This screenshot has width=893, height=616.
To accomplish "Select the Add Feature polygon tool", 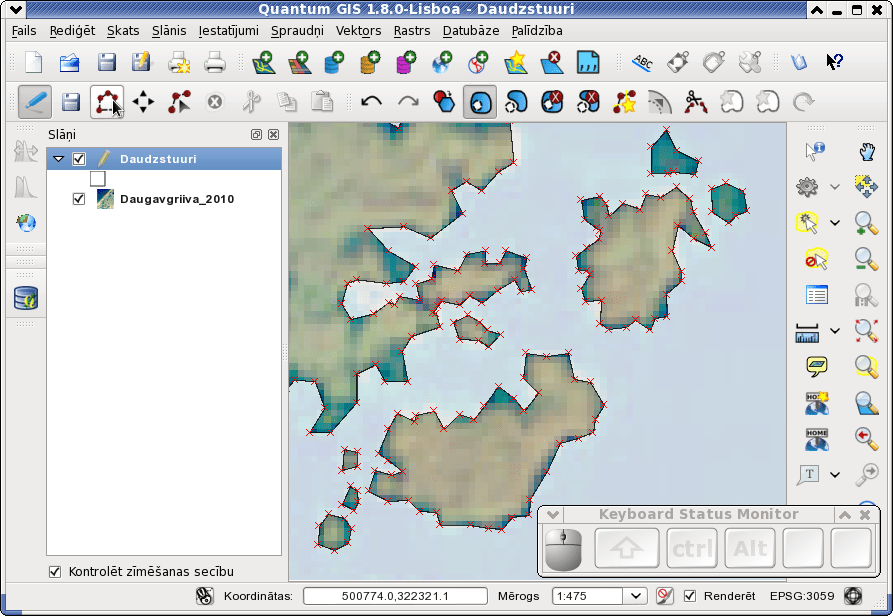I will pos(106,102).
